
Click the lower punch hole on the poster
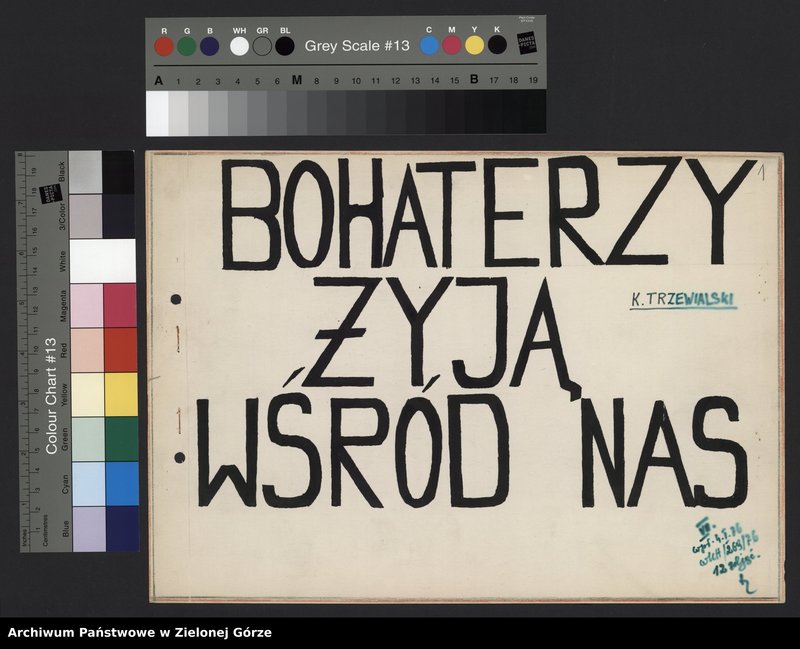coord(179,457)
